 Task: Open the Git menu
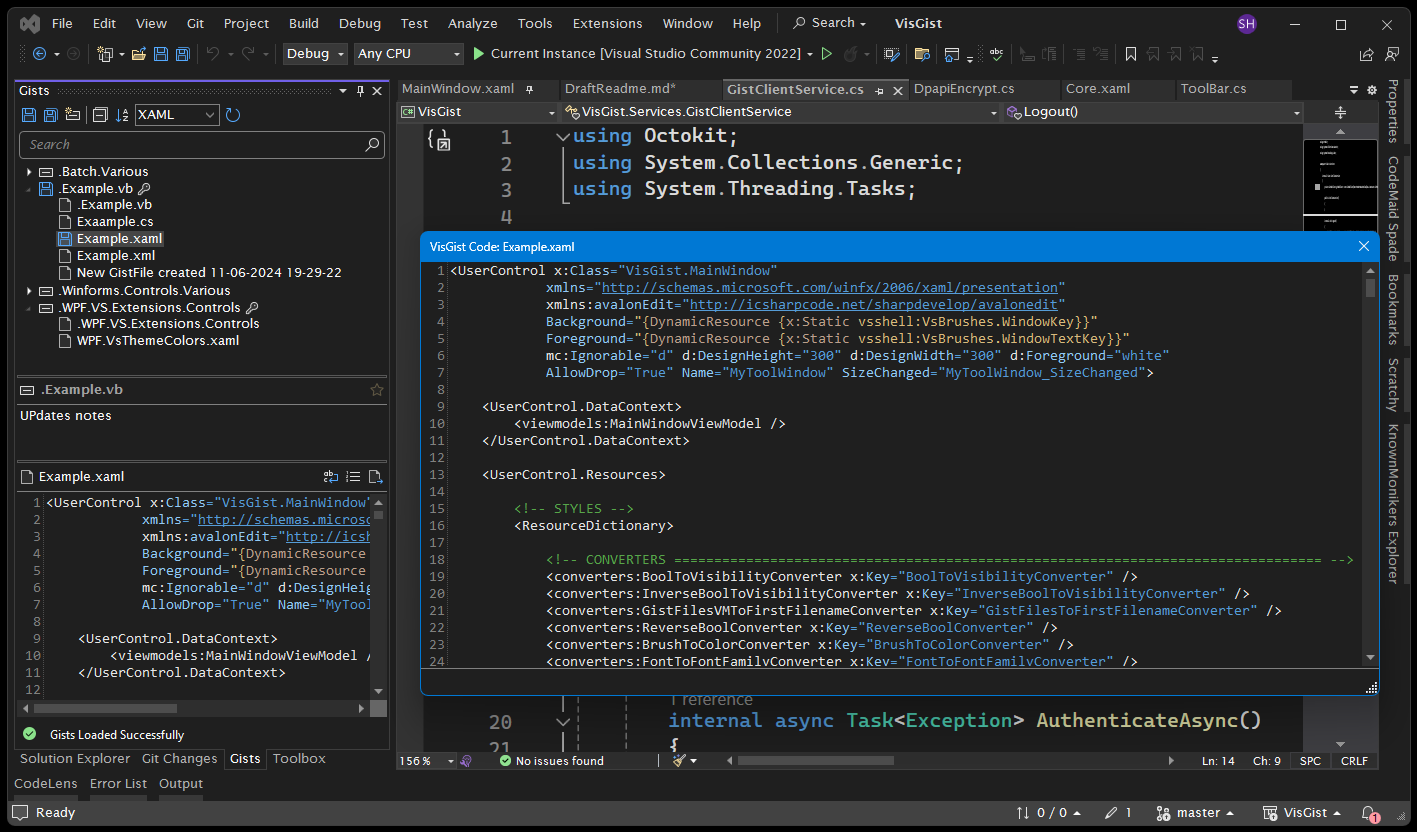195,23
